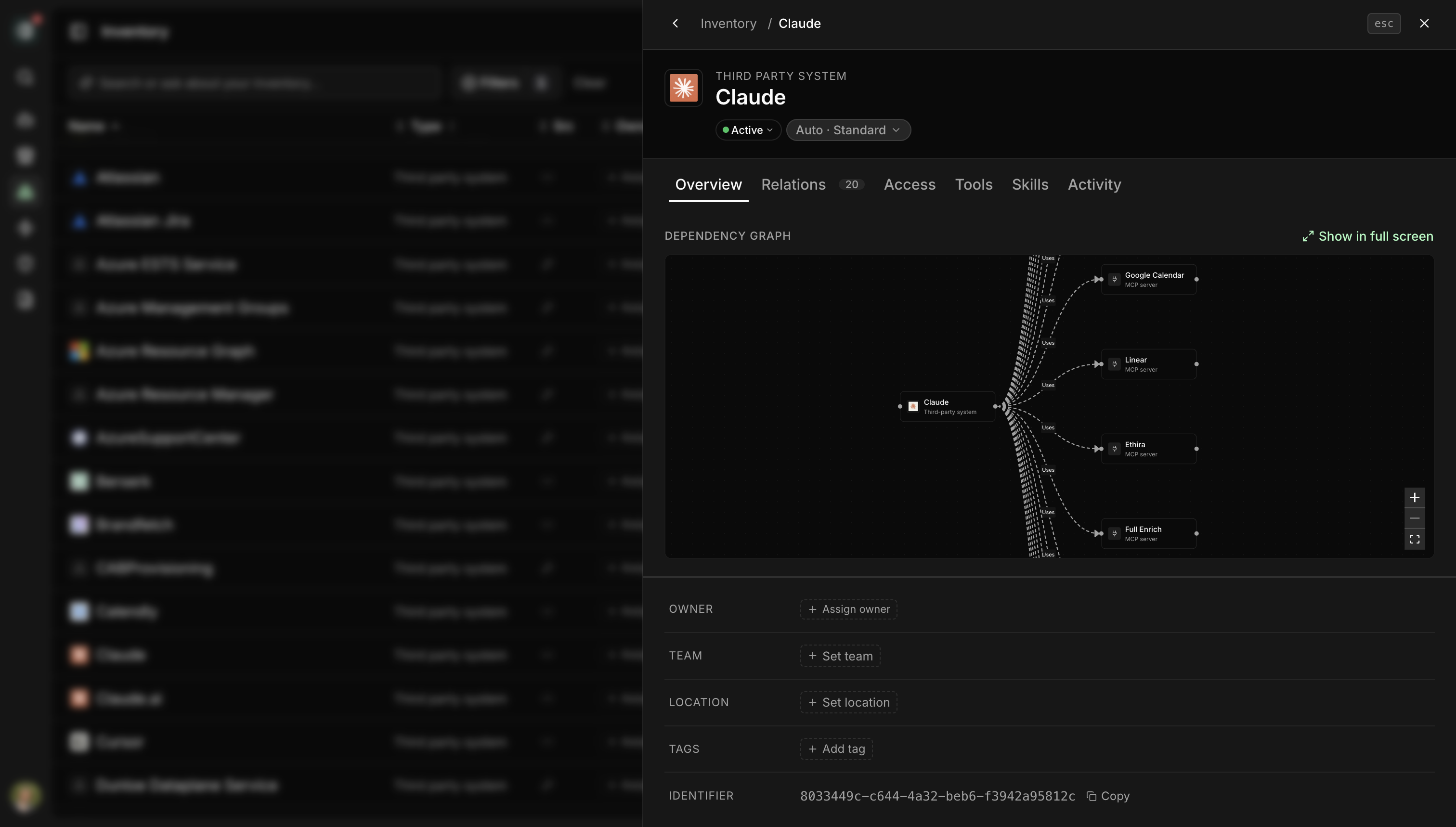The width and height of the screenshot is (1456, 827).
Task: Open the Auto · Standard dropdown
Action: [848, 130]
